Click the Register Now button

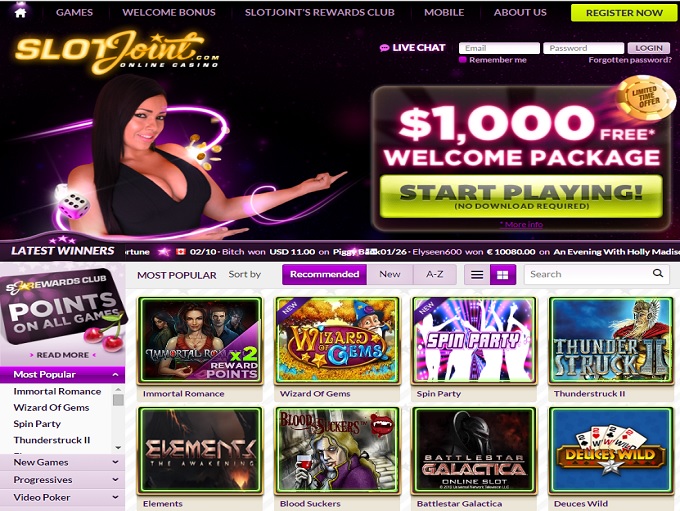(624, 13)
